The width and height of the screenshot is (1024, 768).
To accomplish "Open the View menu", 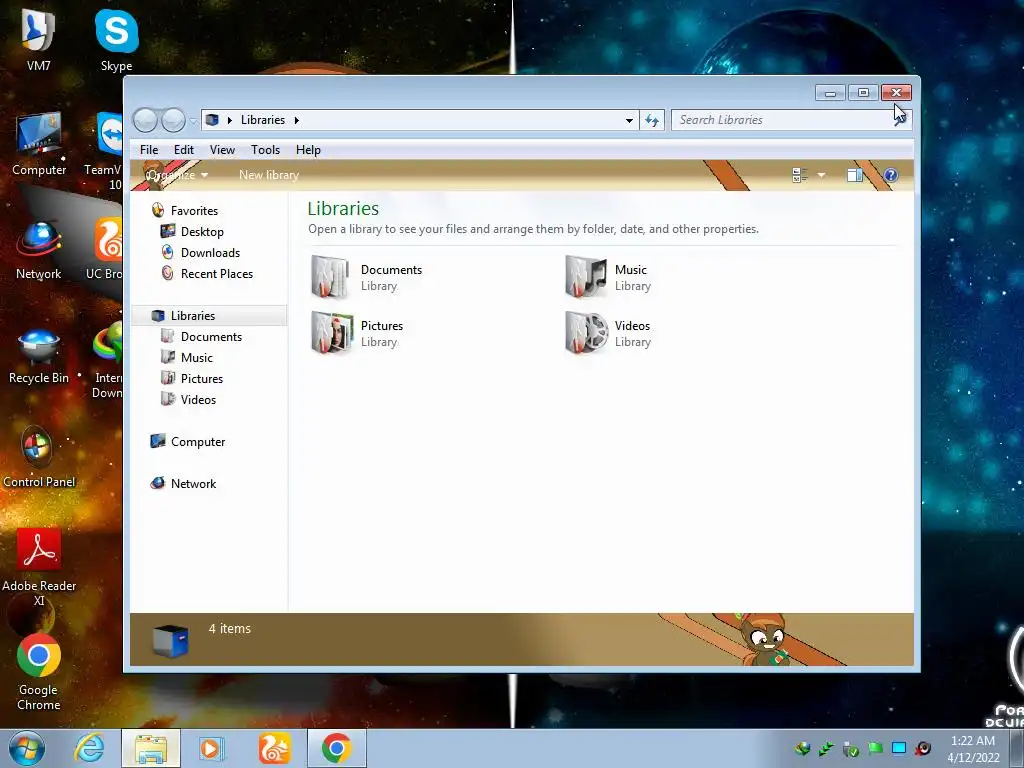I will 222,150.
